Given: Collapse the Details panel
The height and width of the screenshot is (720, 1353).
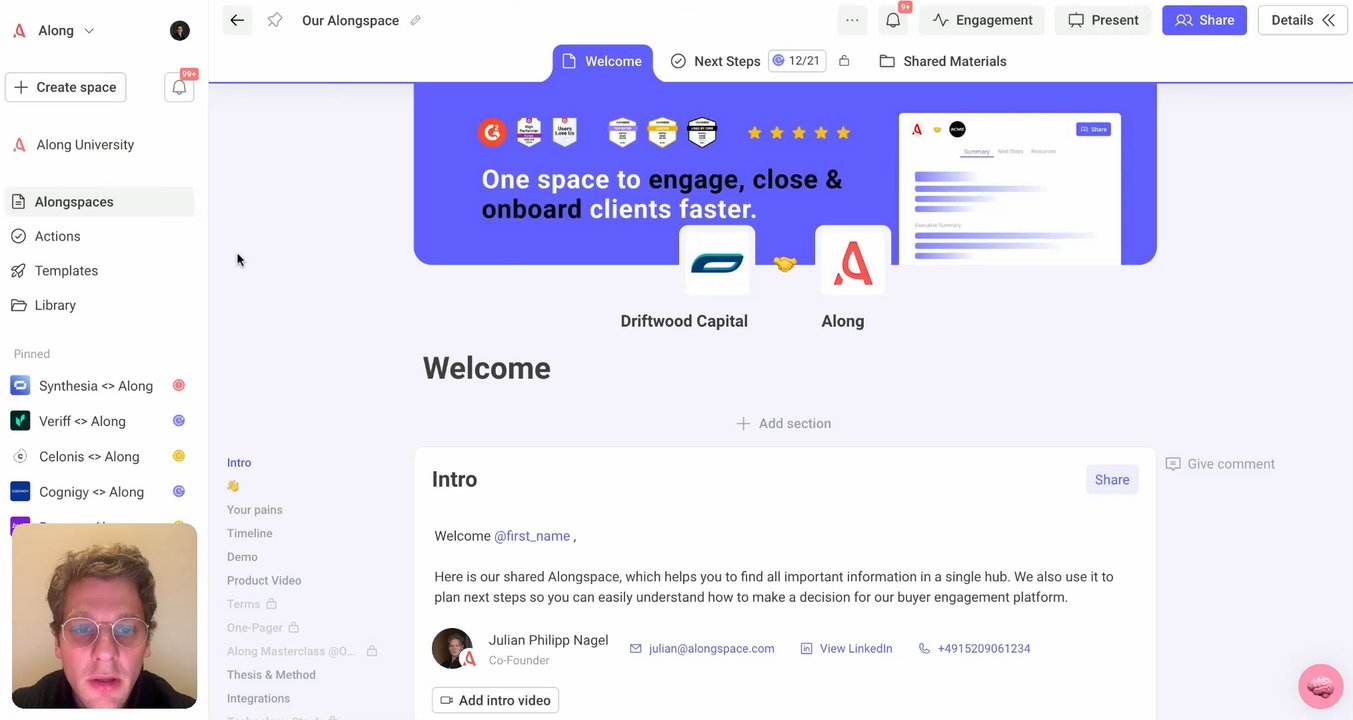Looking at the screenshot, I should point(1303,20).
